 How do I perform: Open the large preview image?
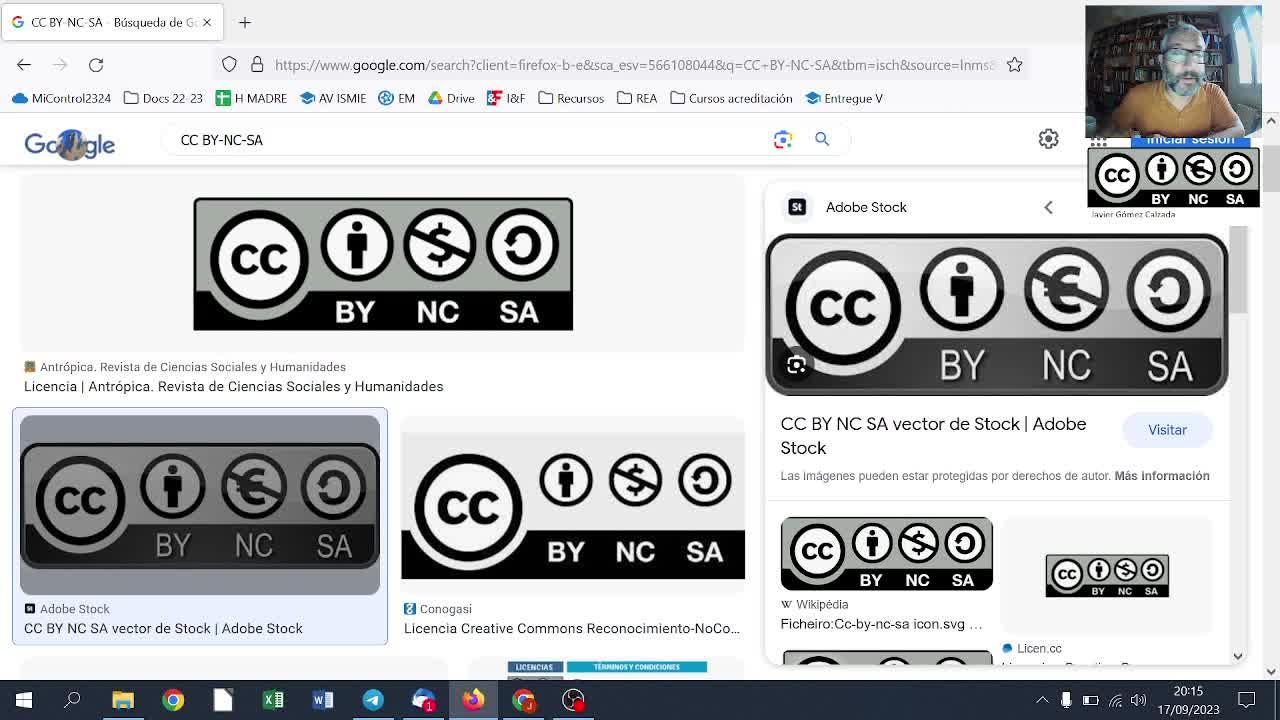[x=997, y=315]
